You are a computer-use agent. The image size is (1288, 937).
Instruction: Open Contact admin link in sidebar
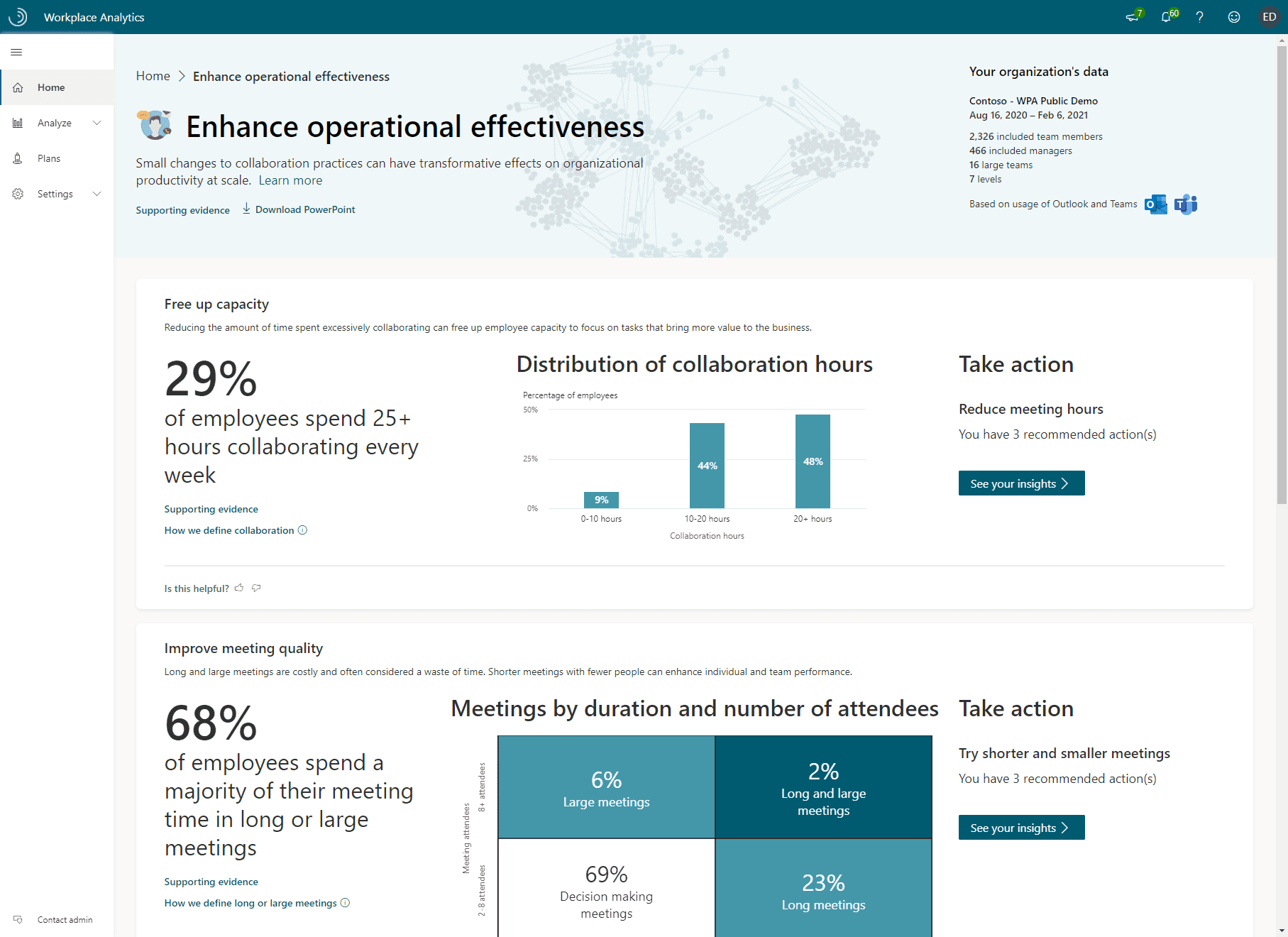(x=65, y=919)
